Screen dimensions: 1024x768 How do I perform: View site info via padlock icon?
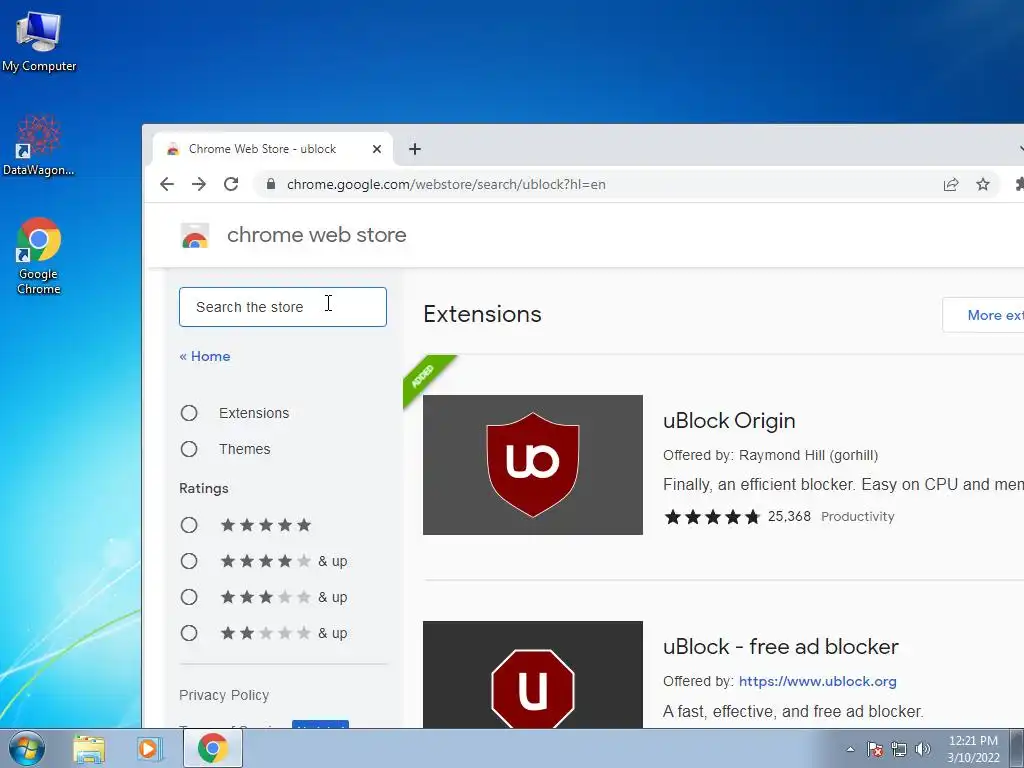tap(270, 184)
